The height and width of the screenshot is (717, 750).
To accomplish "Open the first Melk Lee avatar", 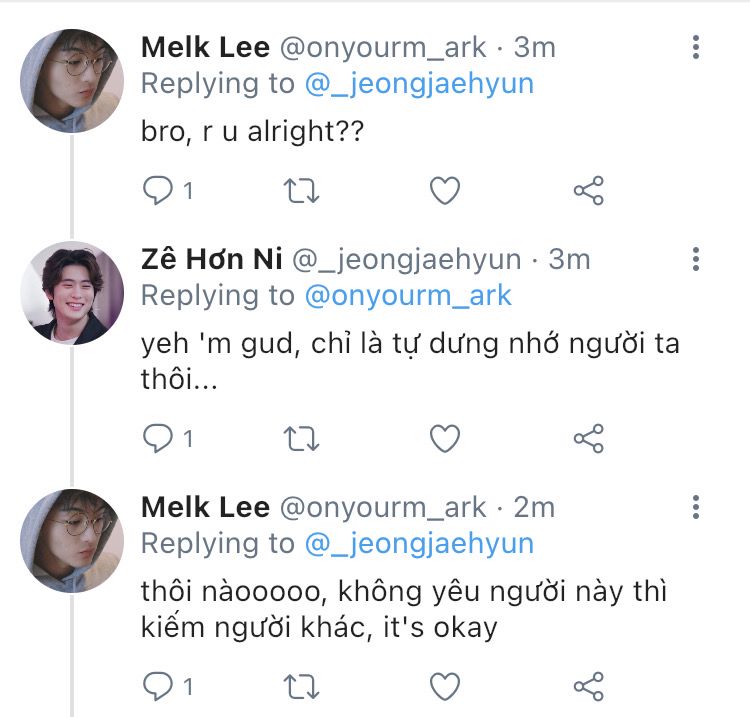I will click(x=72, y=80).
